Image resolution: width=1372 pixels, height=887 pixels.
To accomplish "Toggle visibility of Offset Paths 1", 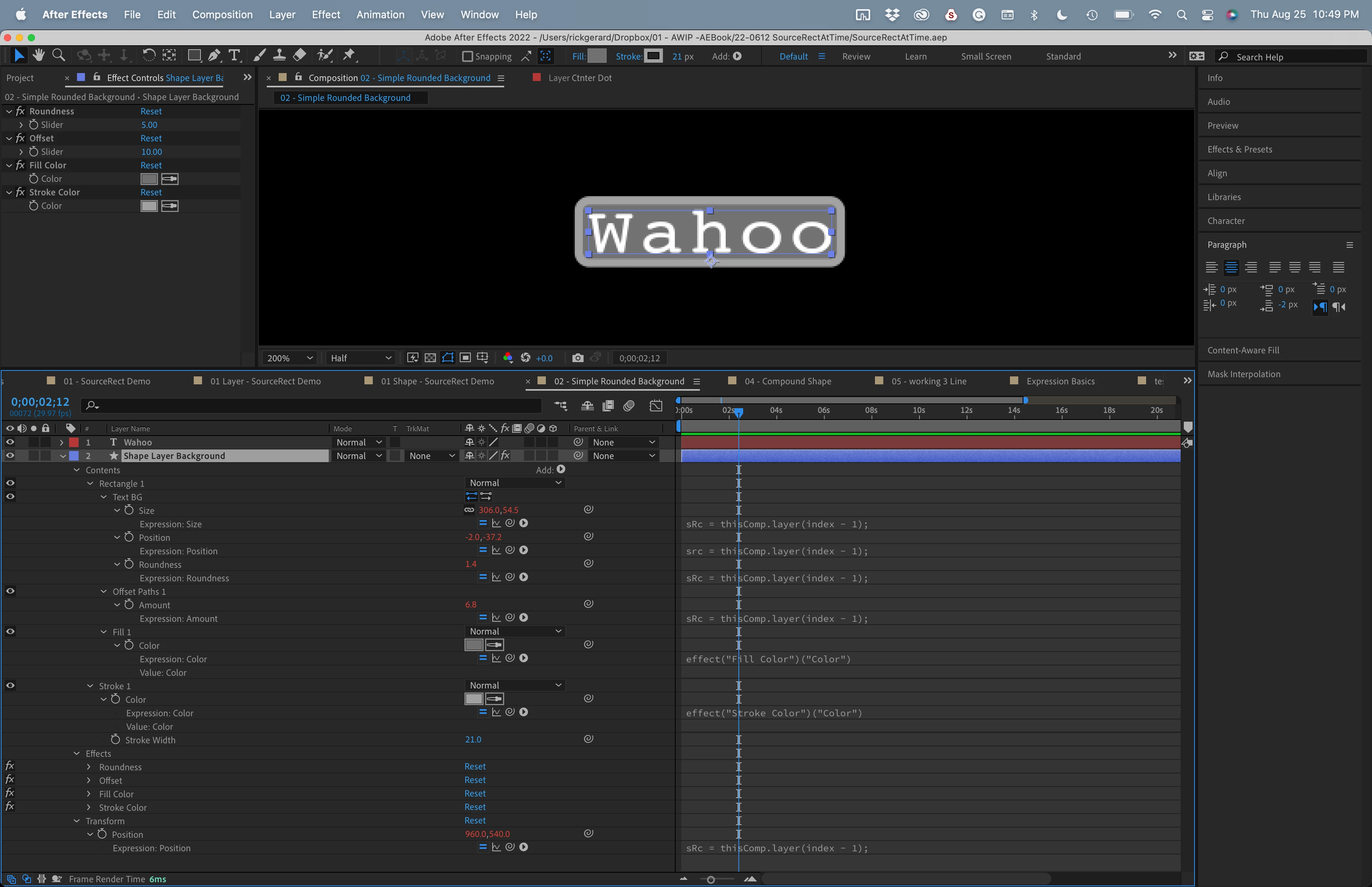I will coord(10,592).
